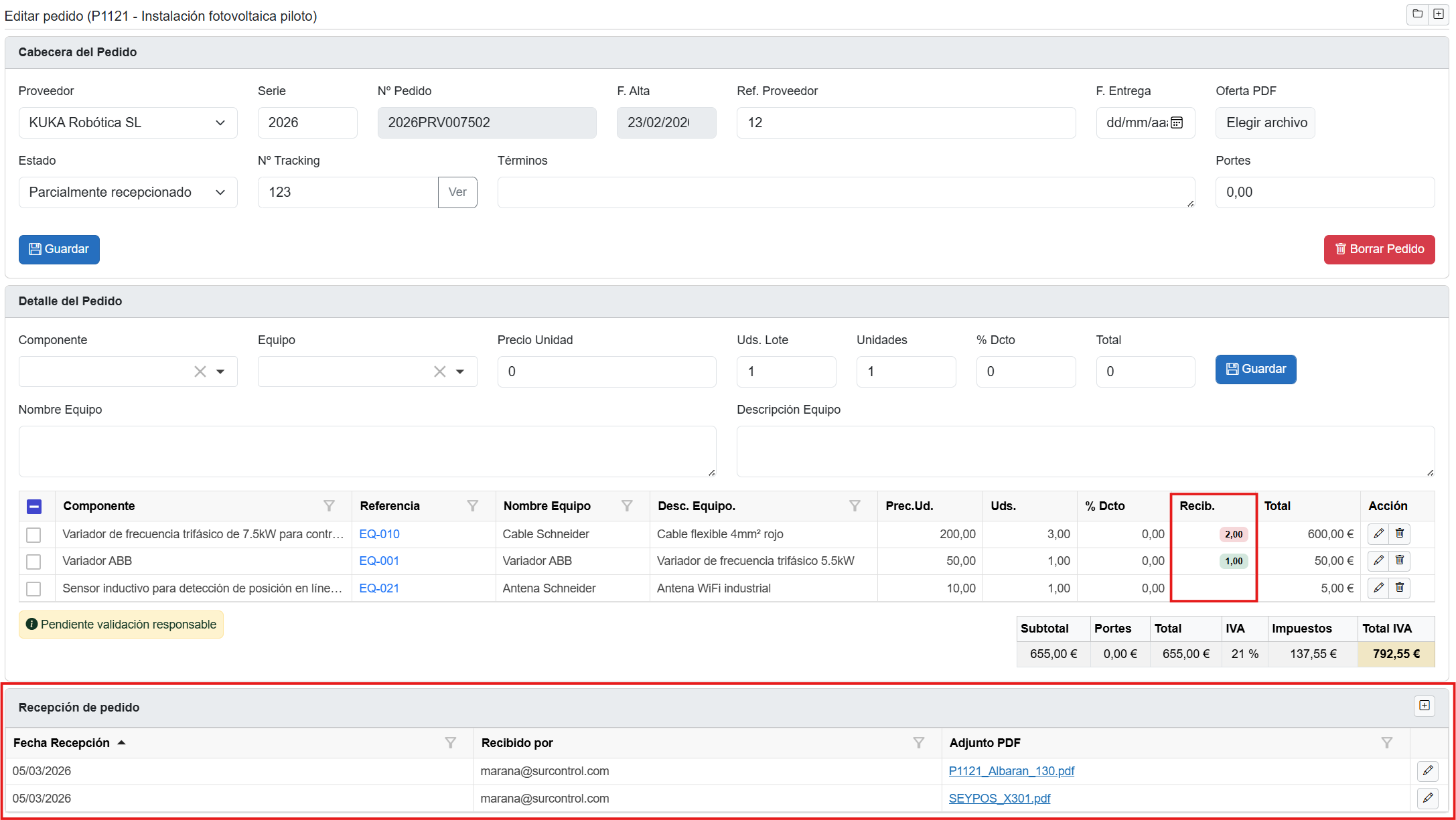The width and height of the screenshot is (1456, 820).
Task: Delete the Variador ABB order line
Action: click(x=1400, y=560)
